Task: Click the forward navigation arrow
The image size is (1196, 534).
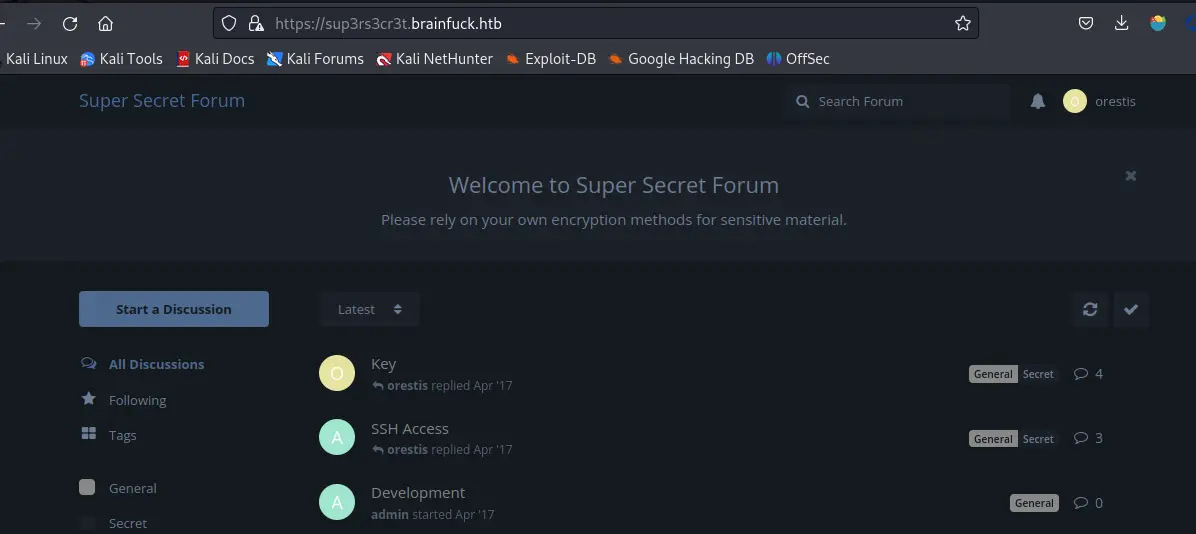Action: (x=34, y=24)
